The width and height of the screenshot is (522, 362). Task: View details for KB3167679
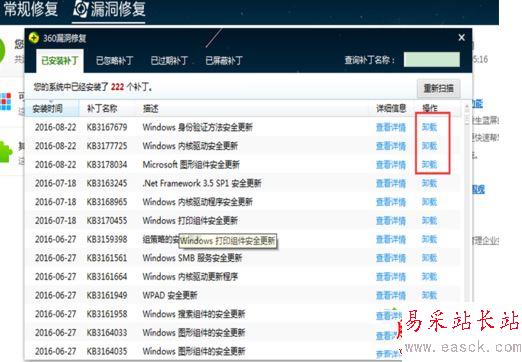click(391, 127)
